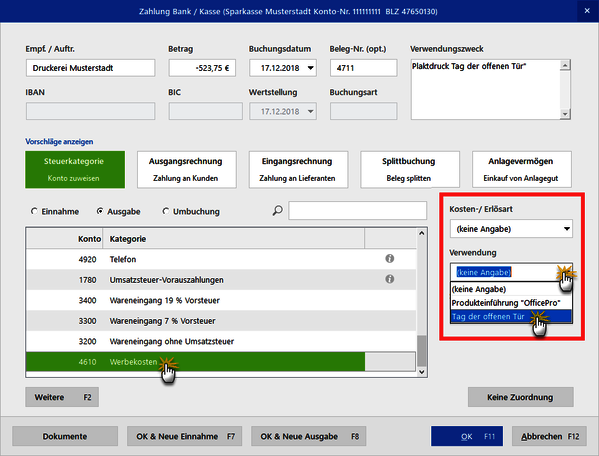Click the category list scrollbar thumb
Image resolution: width=599 pixels, height=456 pixels.
[x=421, y=351]
